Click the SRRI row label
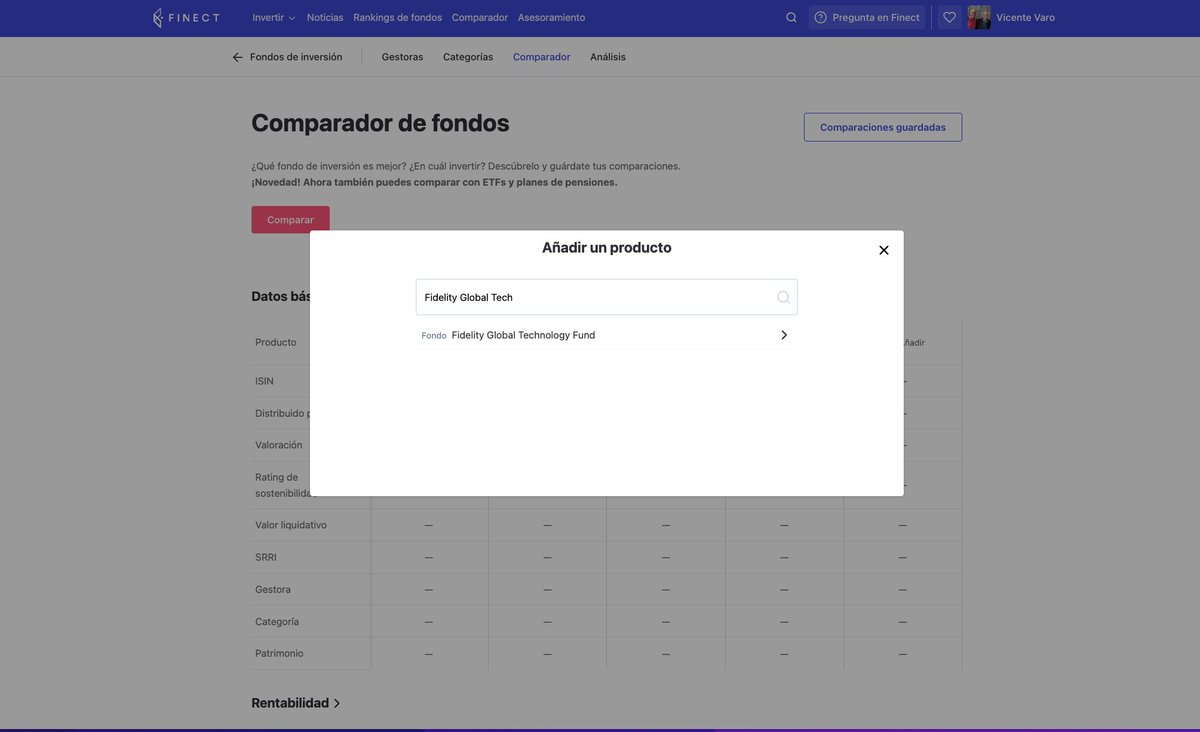 coord(266,557)
